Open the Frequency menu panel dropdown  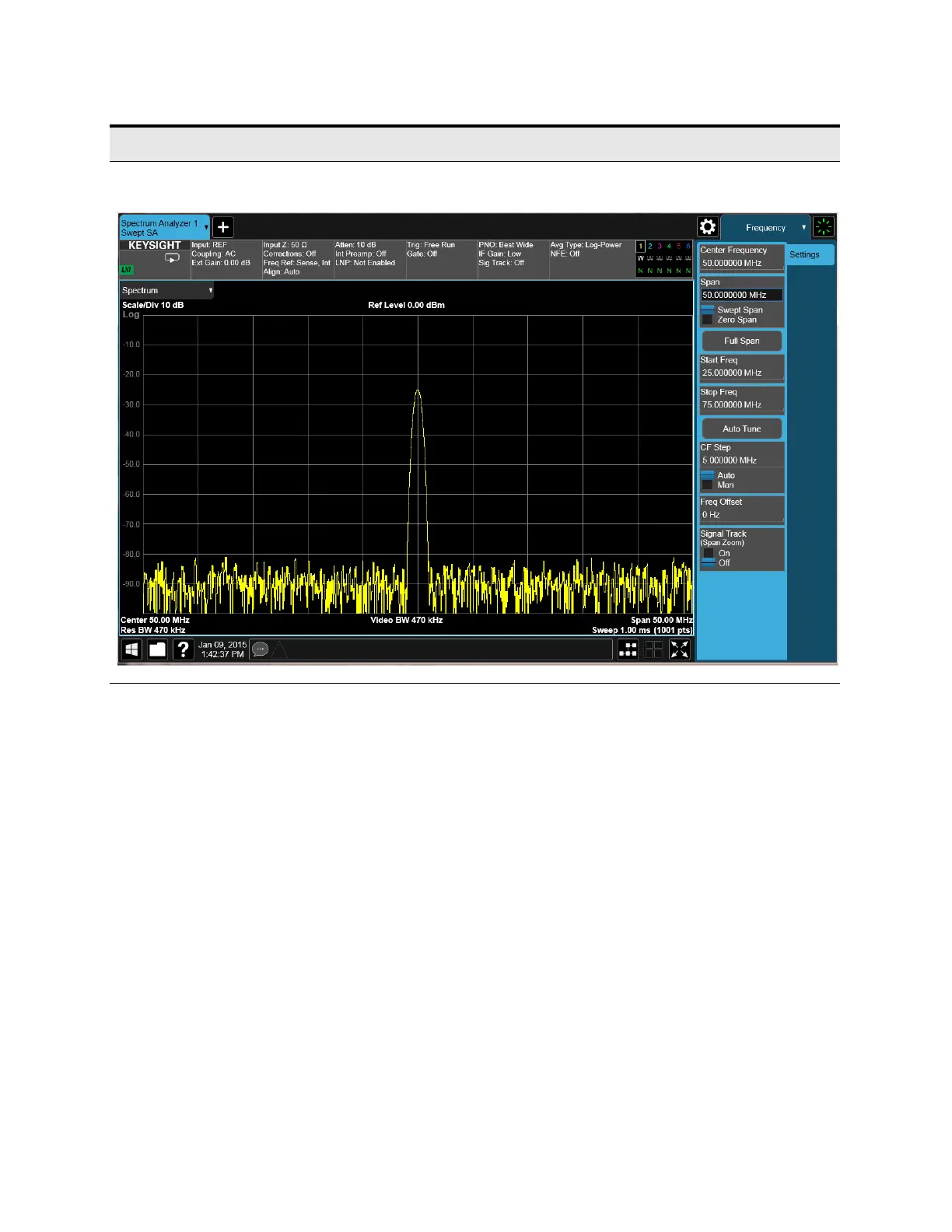(x=766, y=228)
